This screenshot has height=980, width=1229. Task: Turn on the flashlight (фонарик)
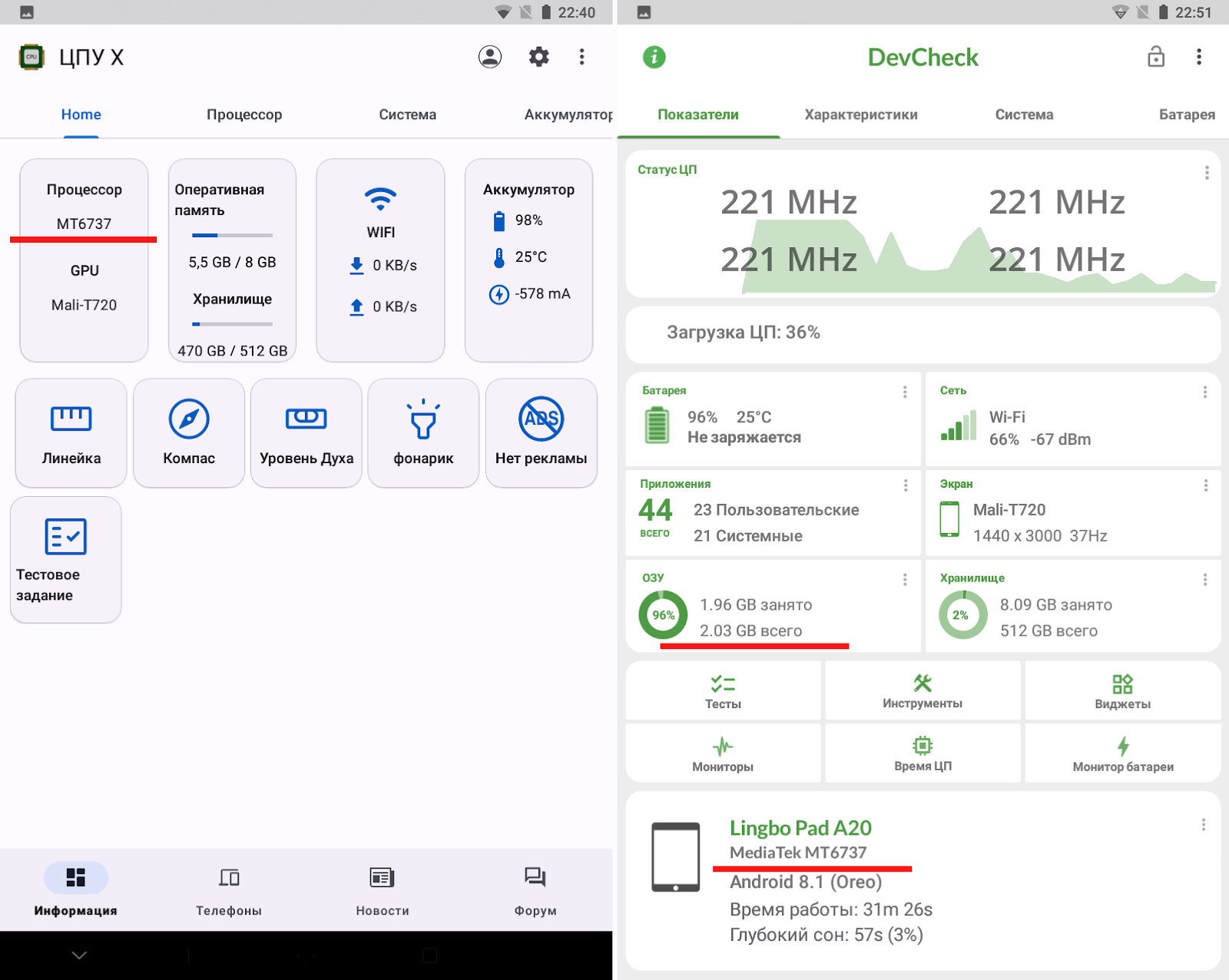[x=423, y=432]
